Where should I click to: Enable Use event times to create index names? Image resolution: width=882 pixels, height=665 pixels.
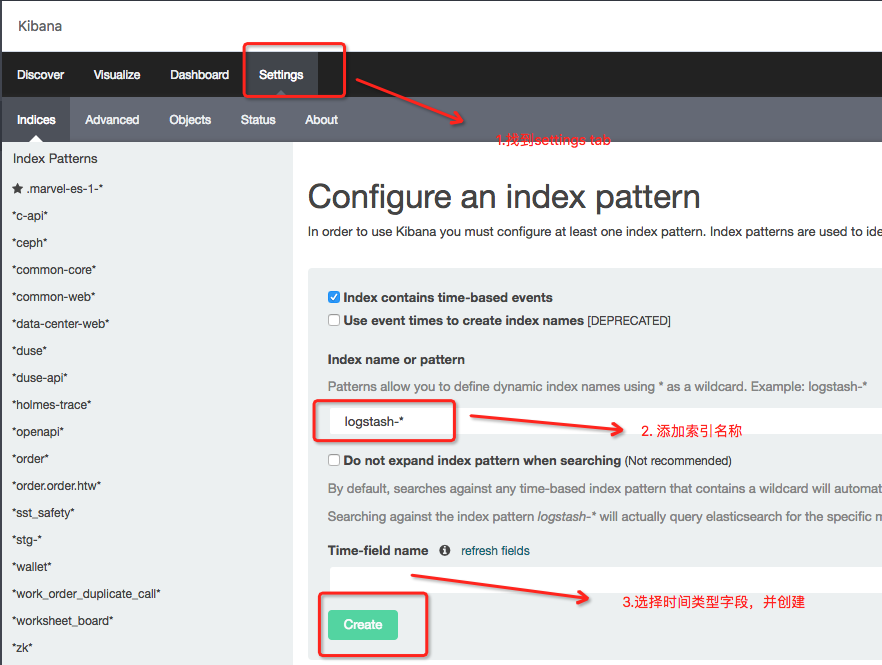point(334,320)
